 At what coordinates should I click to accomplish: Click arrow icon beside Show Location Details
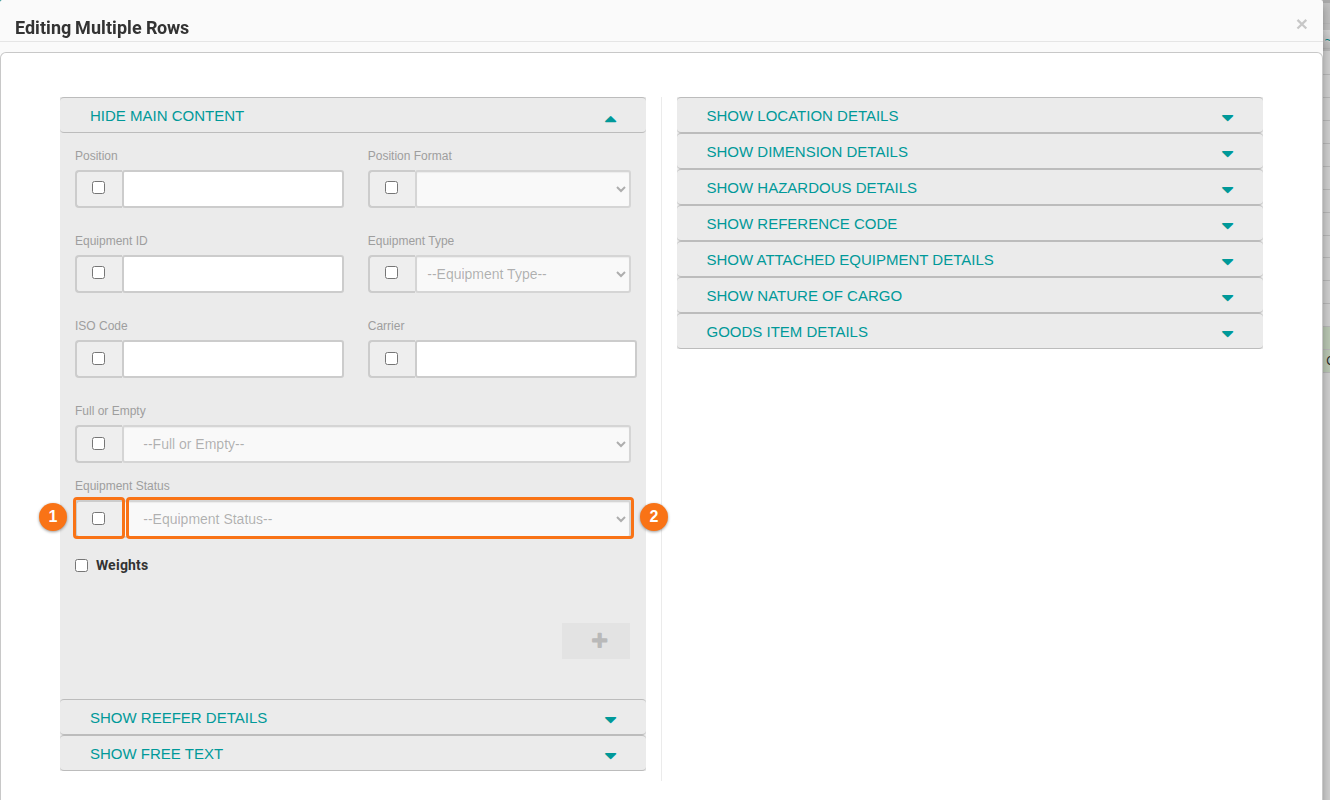tap(1228, 118)
